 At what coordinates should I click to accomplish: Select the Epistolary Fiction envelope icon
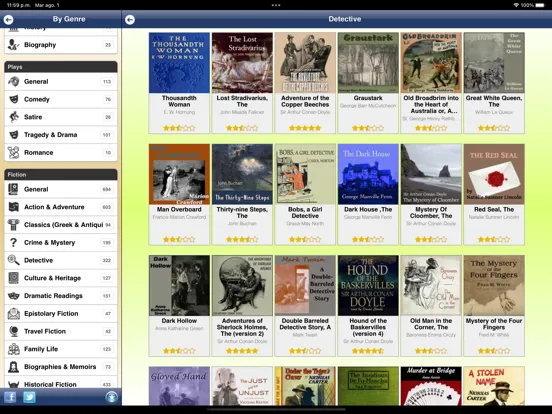13,314
